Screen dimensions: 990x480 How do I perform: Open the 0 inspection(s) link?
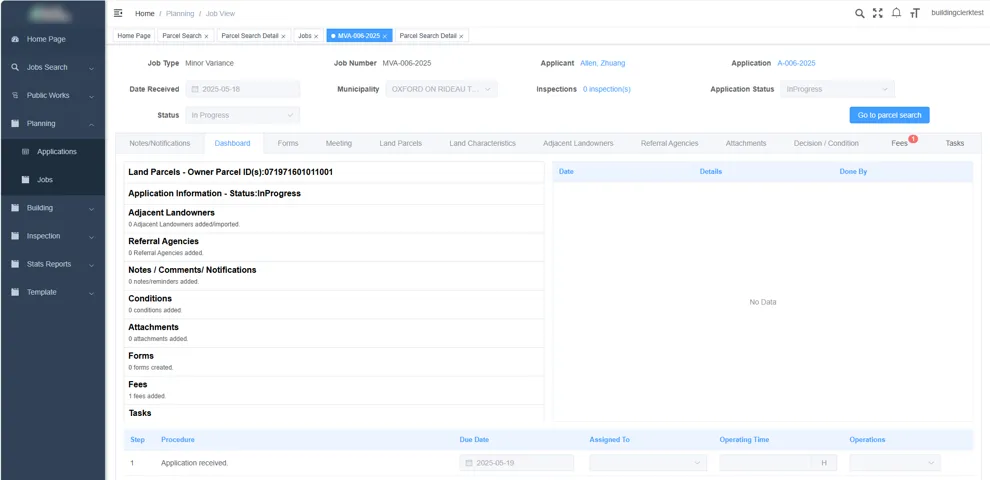[607, 90]
